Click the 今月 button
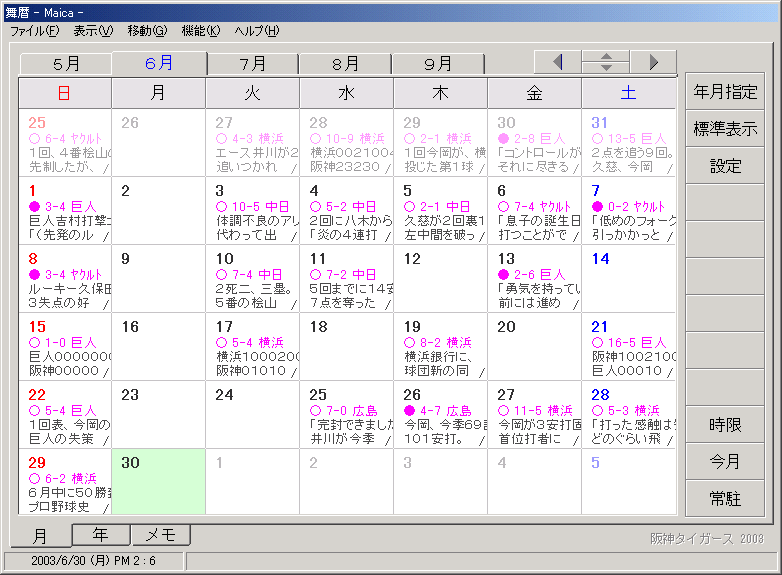782x575 pixels. click(x=725, y=462)
